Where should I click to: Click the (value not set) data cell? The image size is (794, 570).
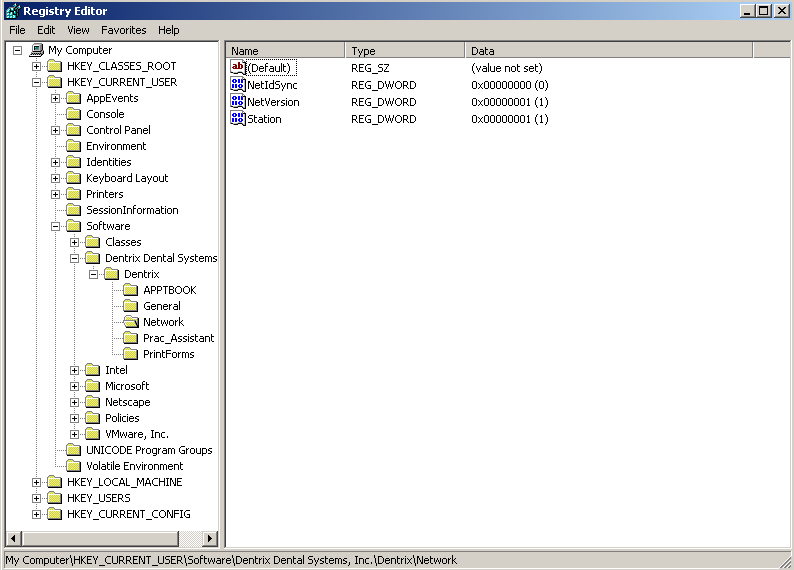pos(506,68)
